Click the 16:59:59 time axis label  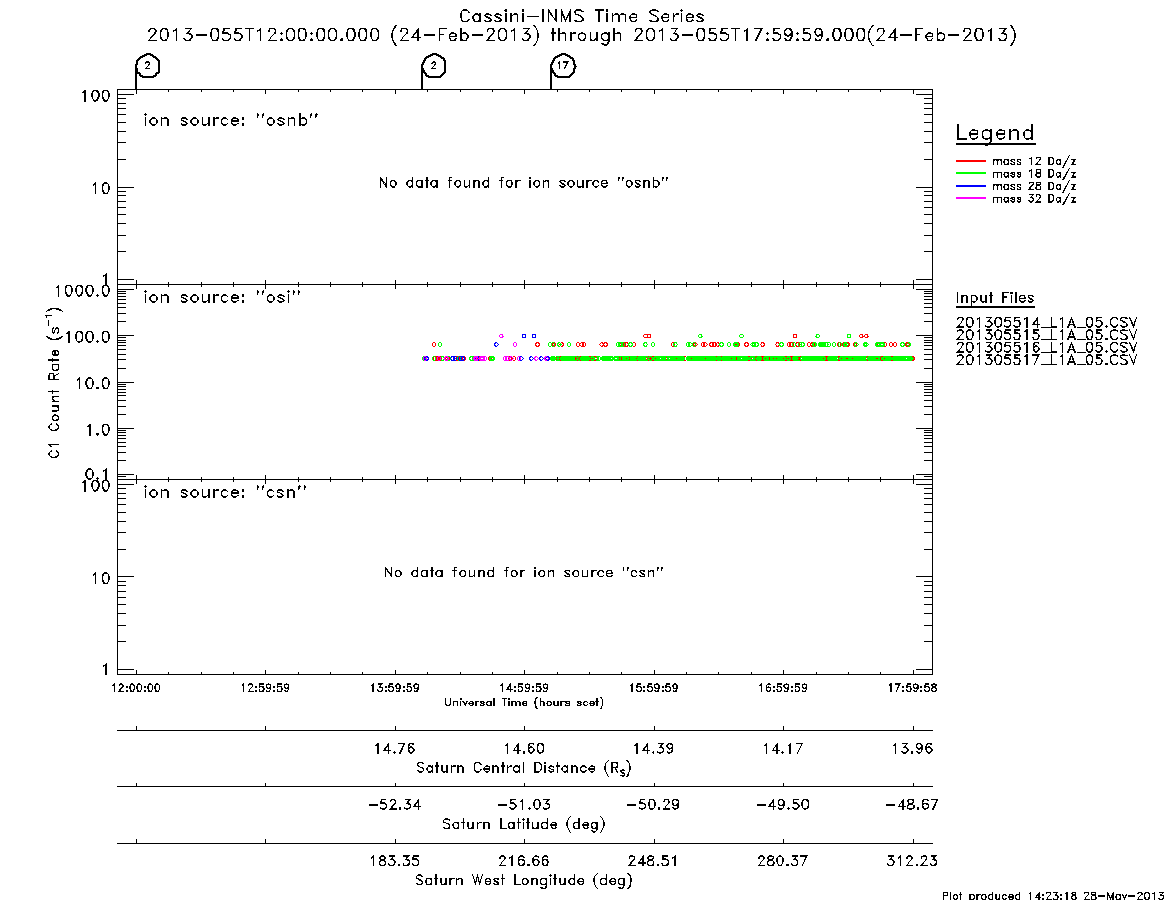click(x=783, y=688)
